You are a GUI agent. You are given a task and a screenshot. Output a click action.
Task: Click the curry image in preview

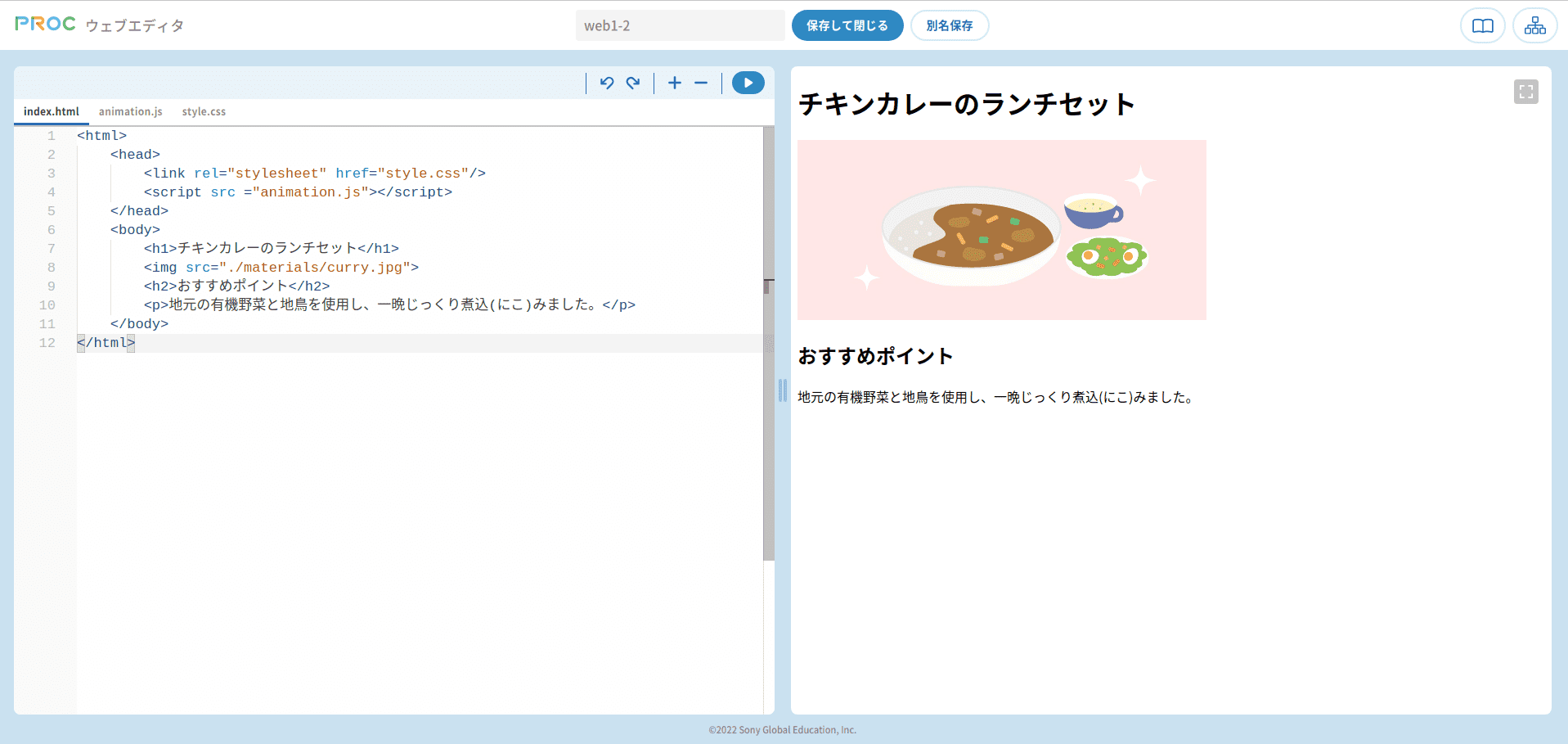tap(1002, 230)
